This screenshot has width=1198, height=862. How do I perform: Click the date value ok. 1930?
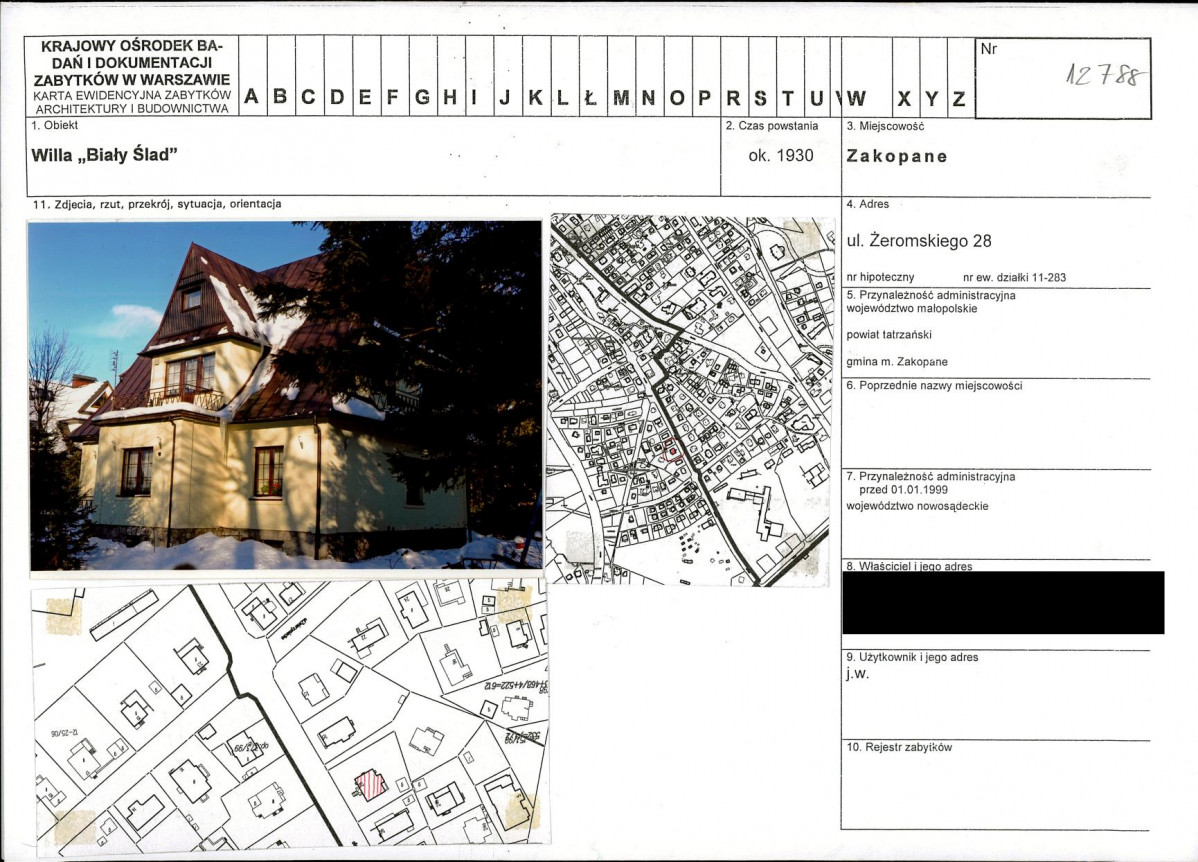tap(780, 155)
